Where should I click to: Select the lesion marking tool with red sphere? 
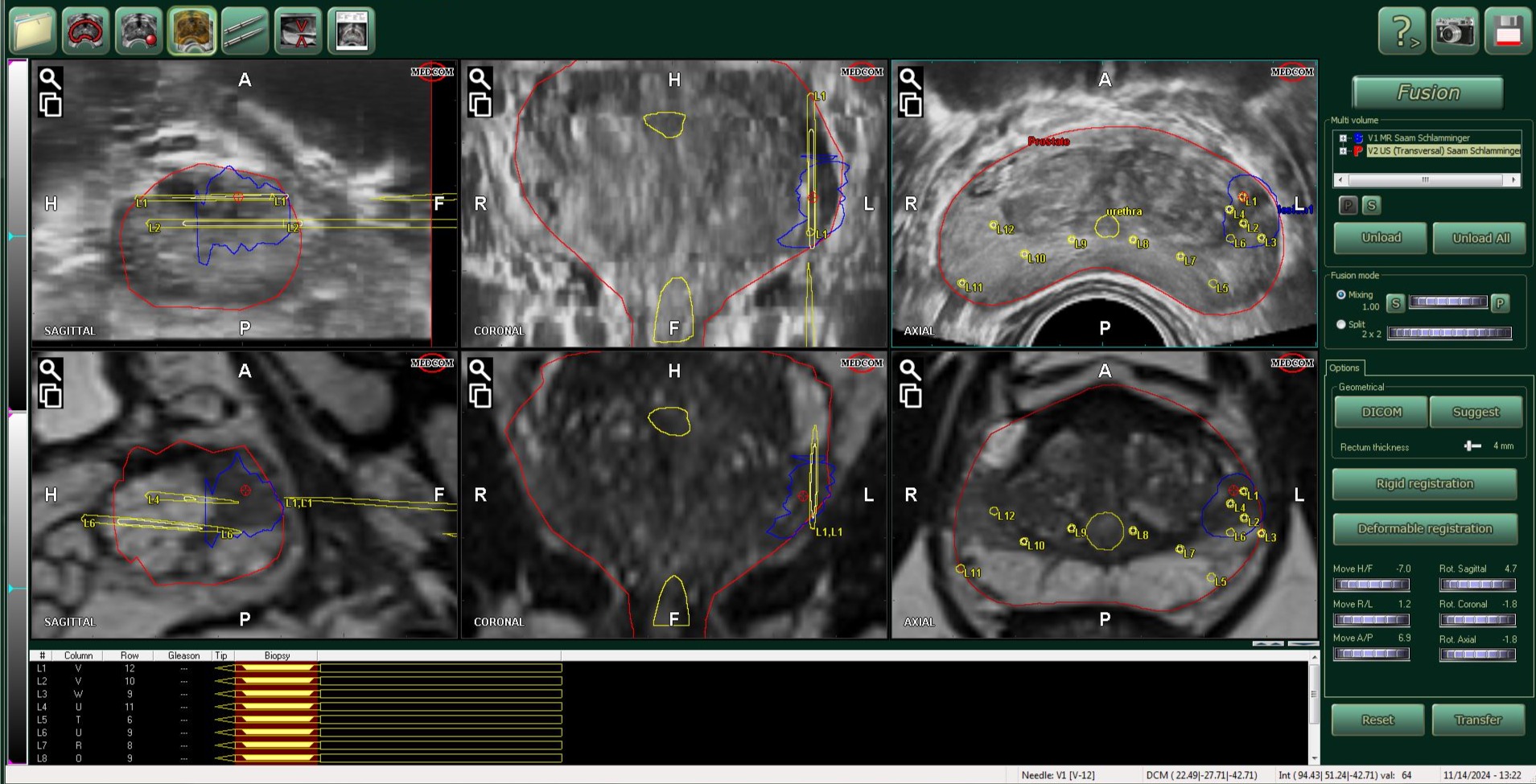[x=139, y=31]
